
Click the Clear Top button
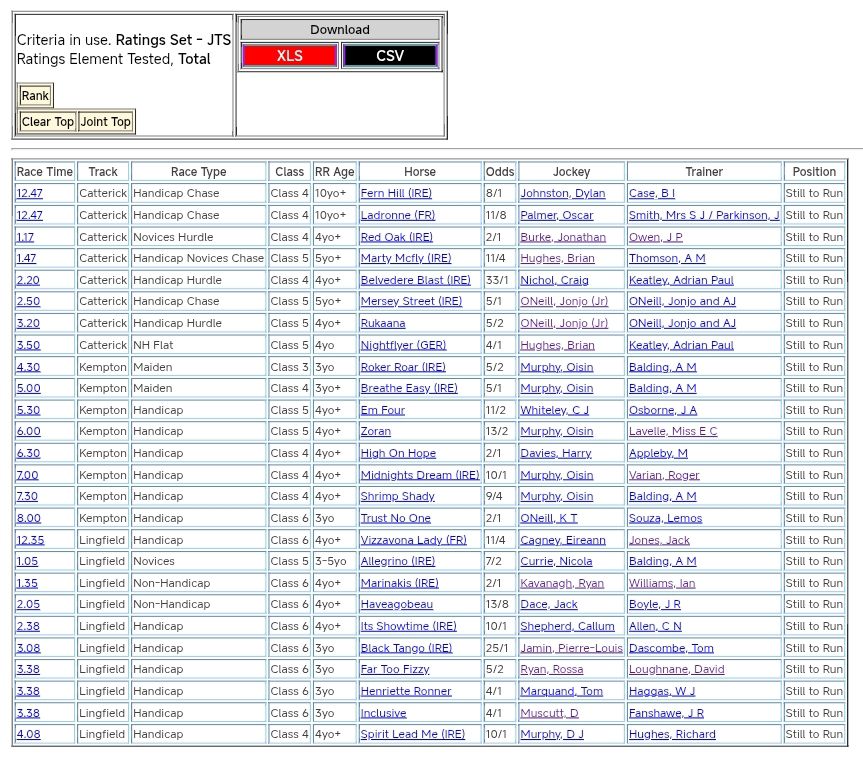[48, 122]
